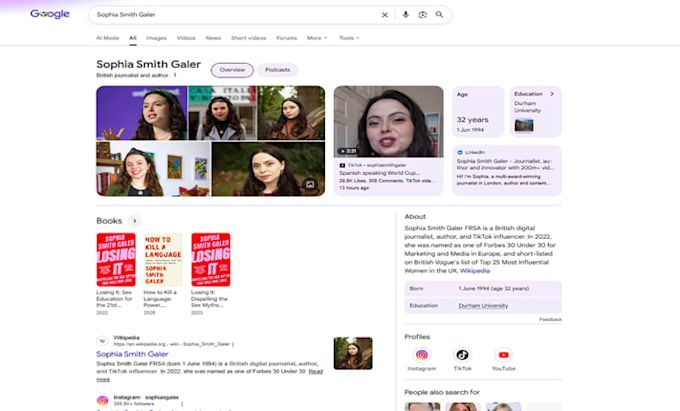Open the YouTube profile icon
Viewport: 680px width, 411px height.
coord(503,355)
